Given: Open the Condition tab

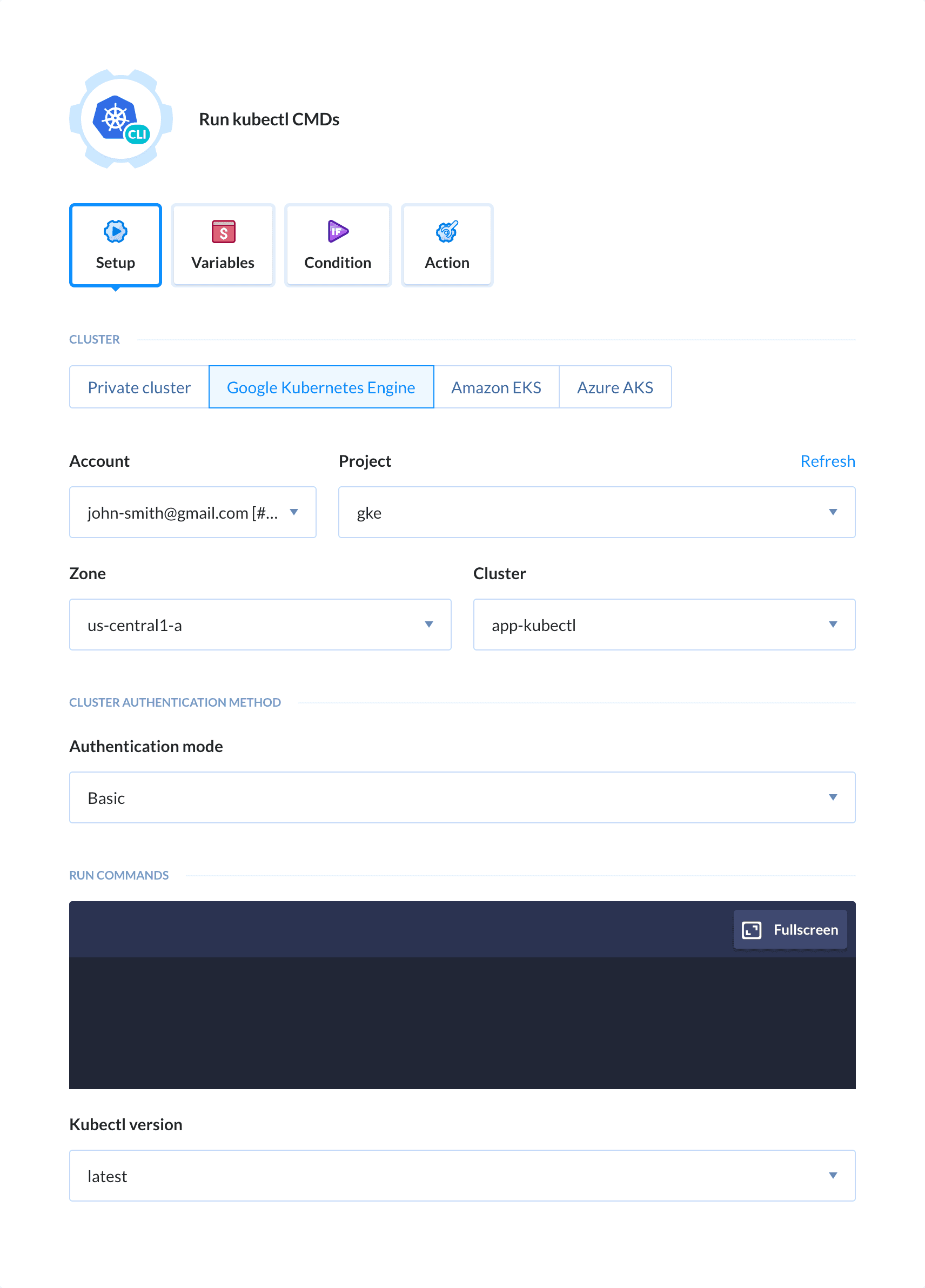Looking at the screenshot, I should [x=338, y=245].
